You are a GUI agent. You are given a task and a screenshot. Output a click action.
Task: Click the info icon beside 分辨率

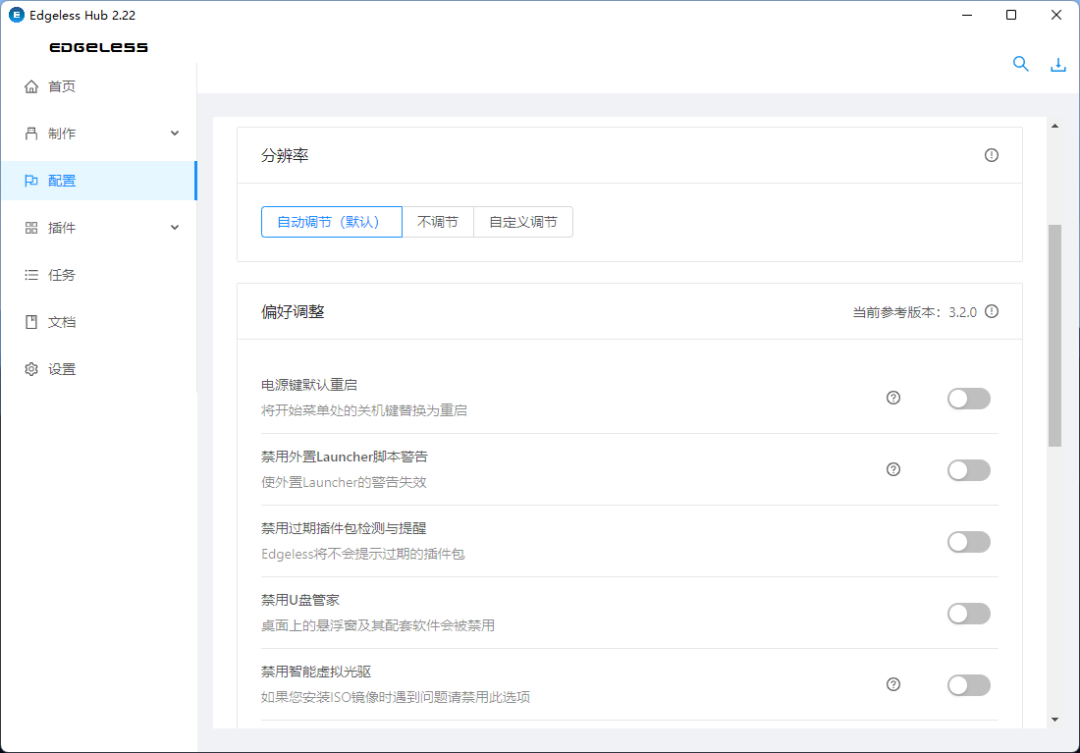991,155
